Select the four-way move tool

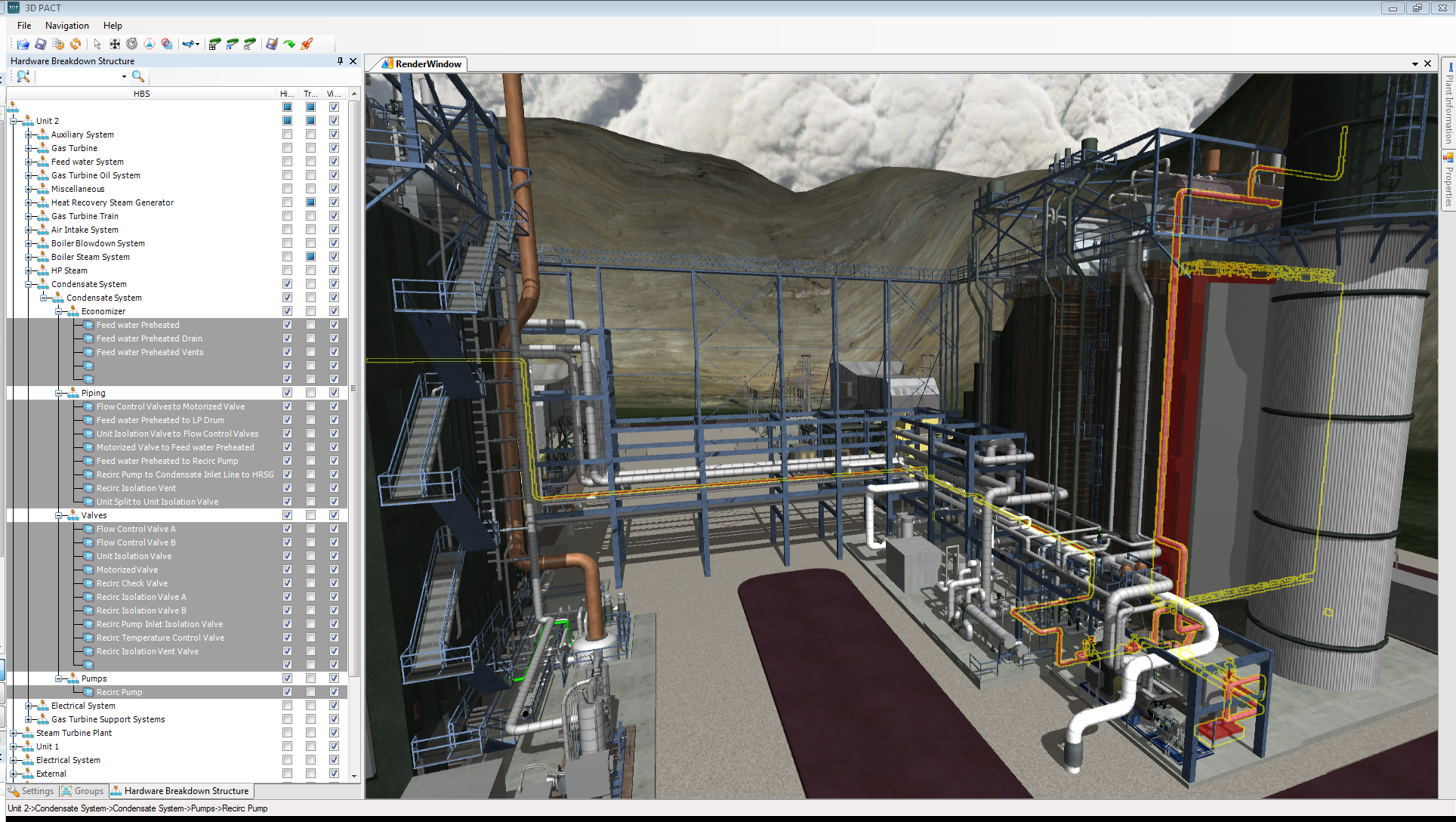point(115,45)
